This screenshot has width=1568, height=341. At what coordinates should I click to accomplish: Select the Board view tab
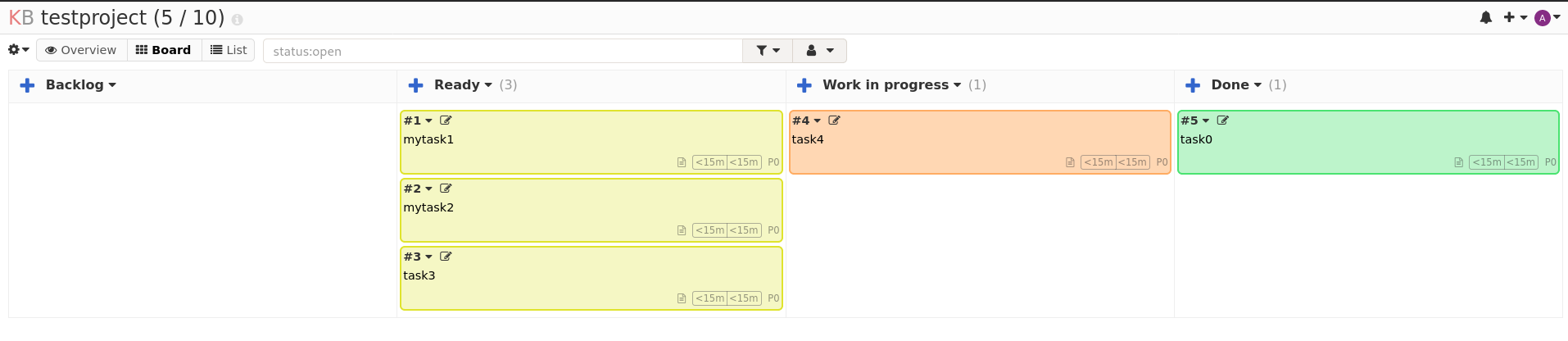pyautogui.click(x=164, y=50)
